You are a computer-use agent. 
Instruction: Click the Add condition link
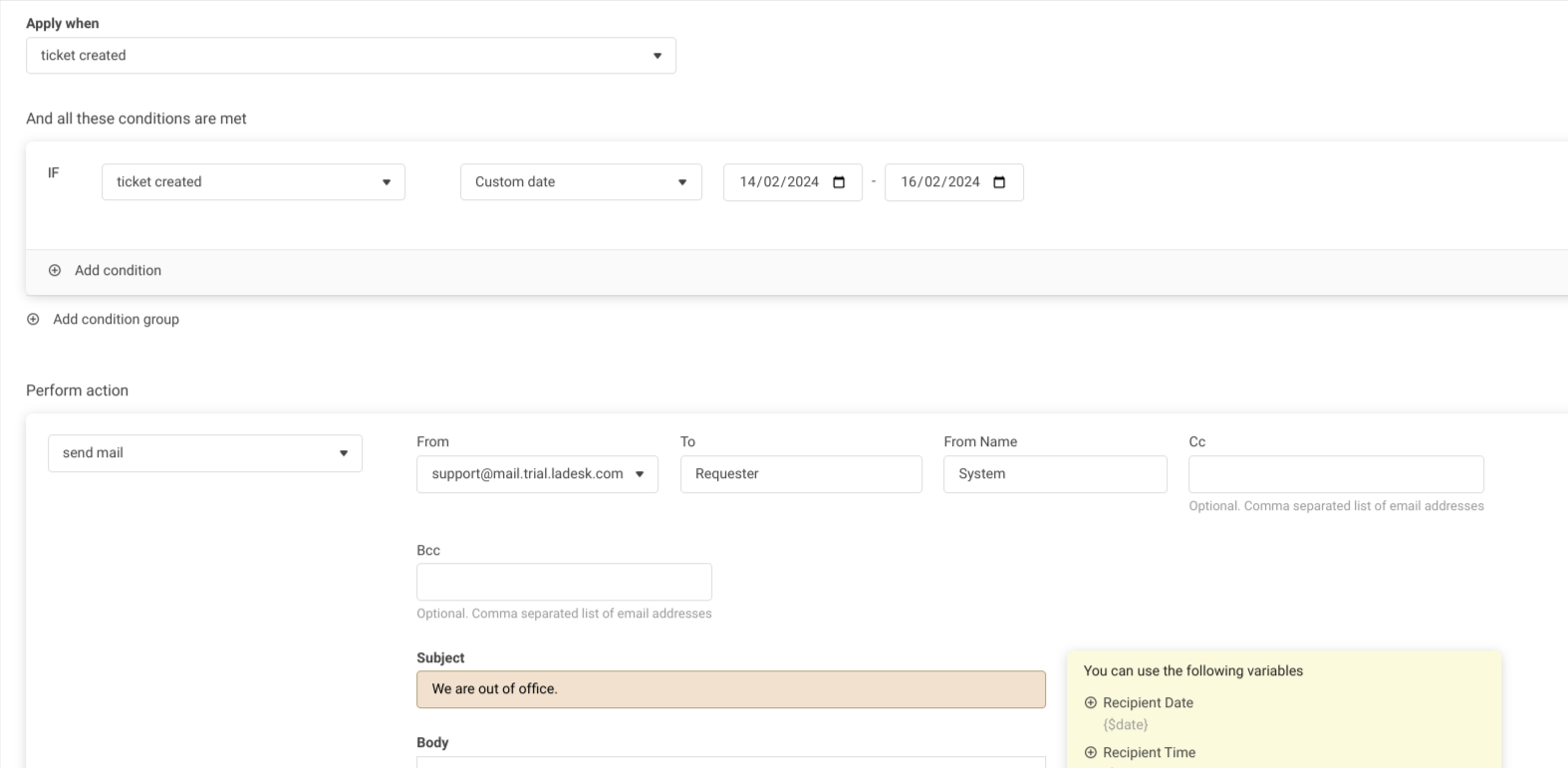(x=118, y=270)
